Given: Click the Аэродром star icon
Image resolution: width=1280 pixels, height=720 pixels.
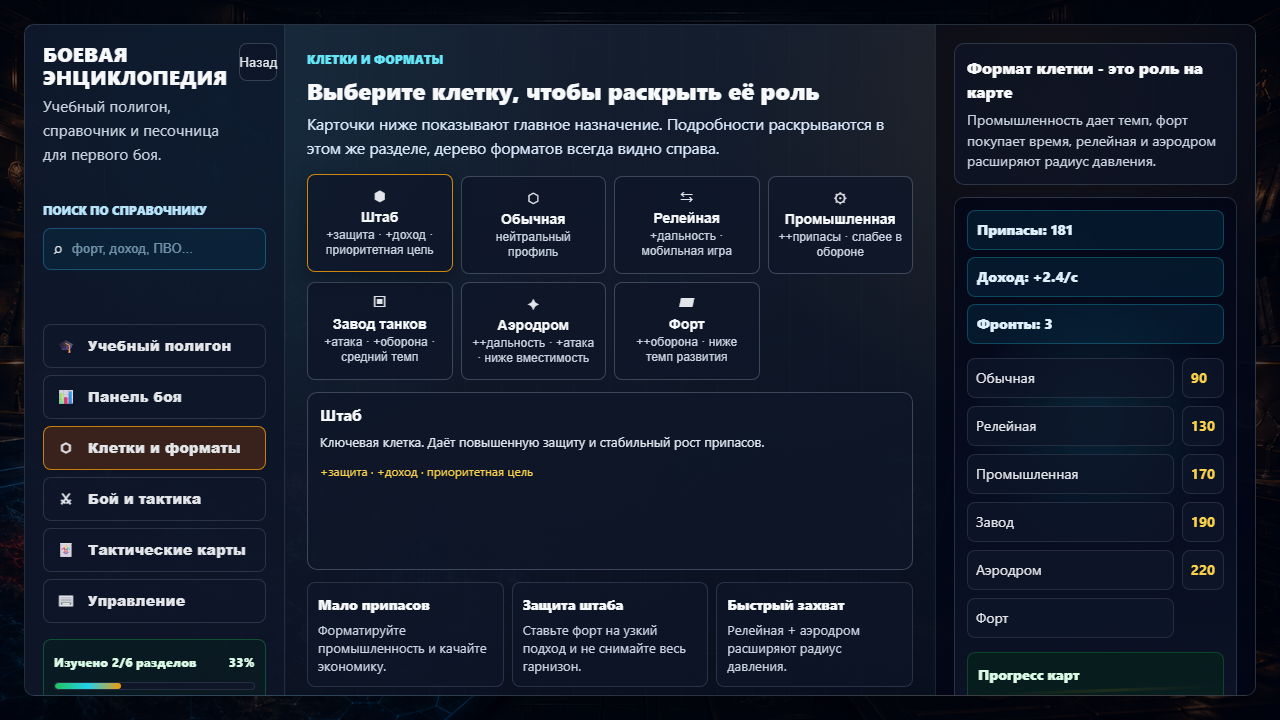Looking at the screenshot, I should click(x=533, y=304).
